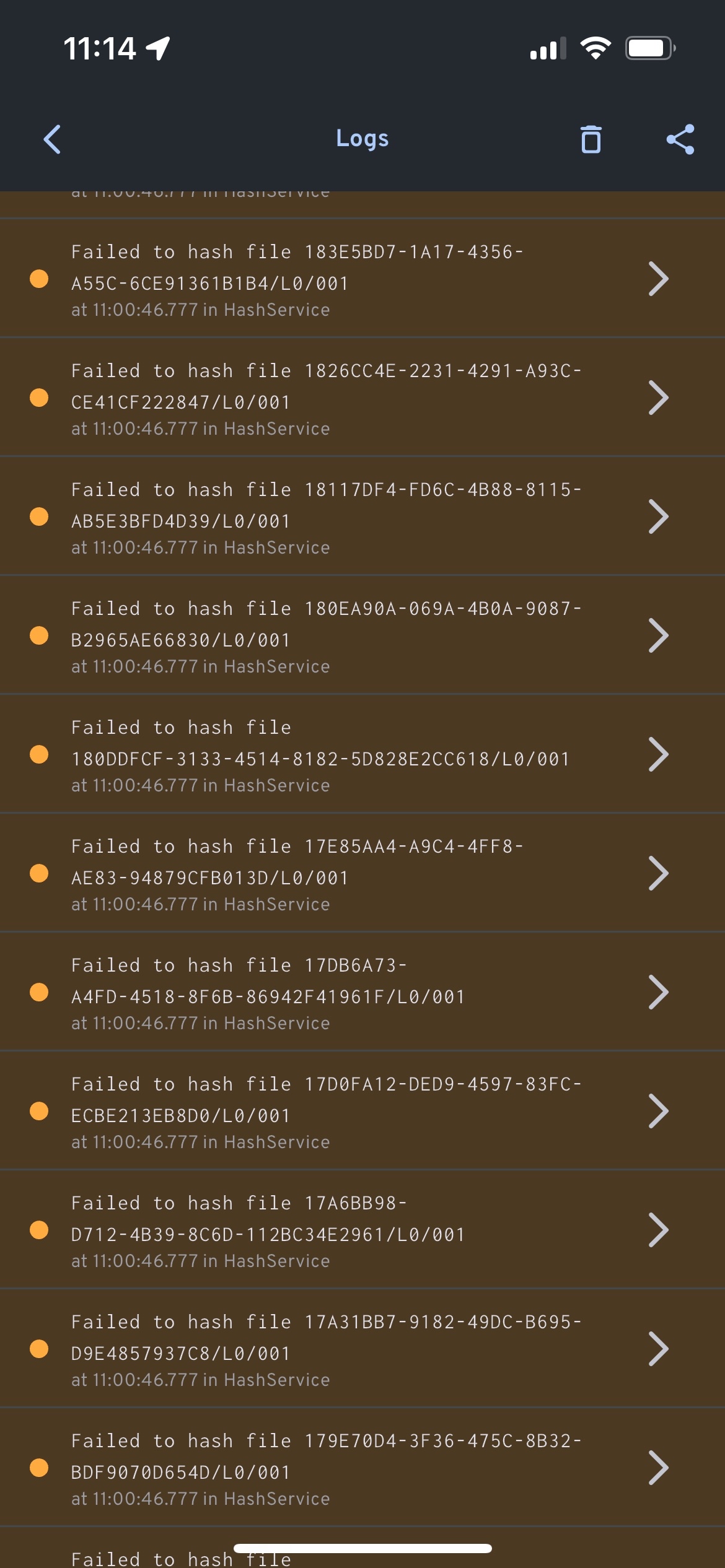
Task: Open details chevron for 17A6BB98 entry
Action: (658, 1230)
